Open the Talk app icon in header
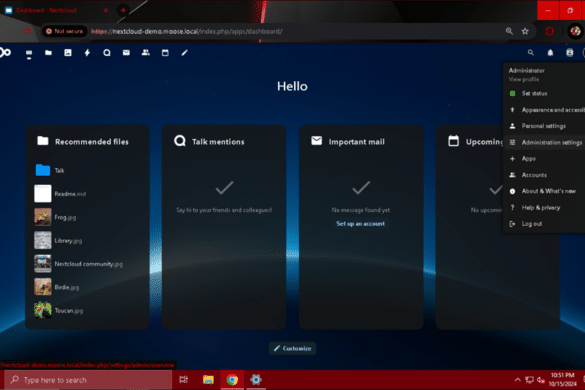Screen dimensions: 585x390 [107, 53]
